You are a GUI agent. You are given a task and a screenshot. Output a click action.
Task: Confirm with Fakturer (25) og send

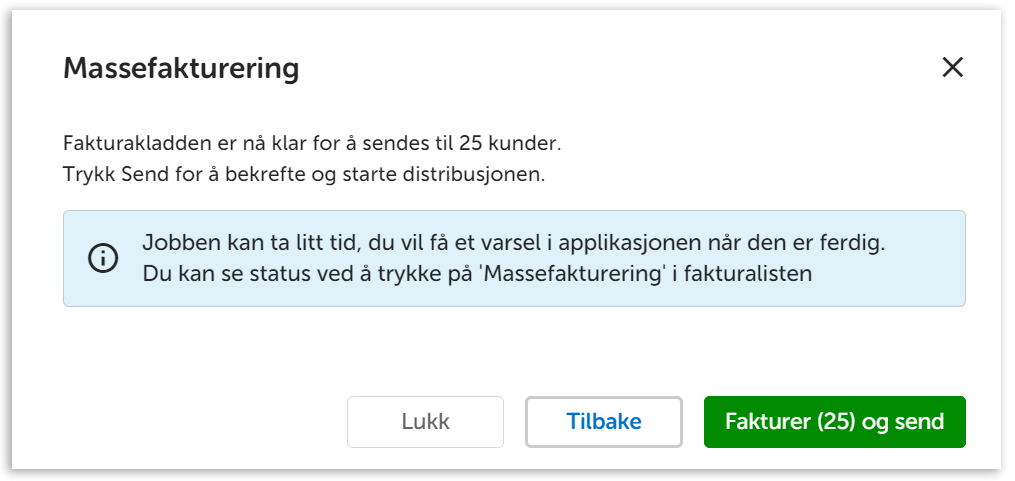click(834, 422)
